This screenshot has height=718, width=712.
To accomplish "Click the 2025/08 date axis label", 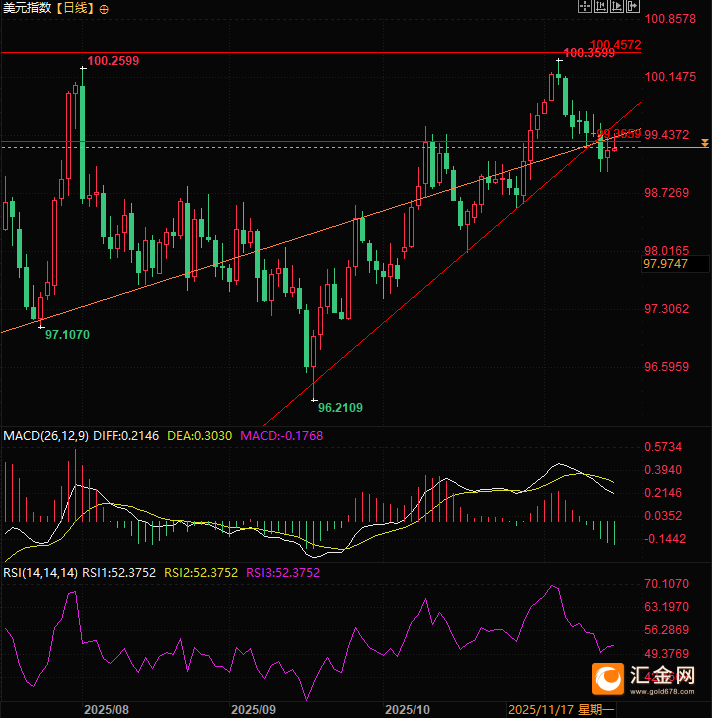I will (x=107, y=710).
